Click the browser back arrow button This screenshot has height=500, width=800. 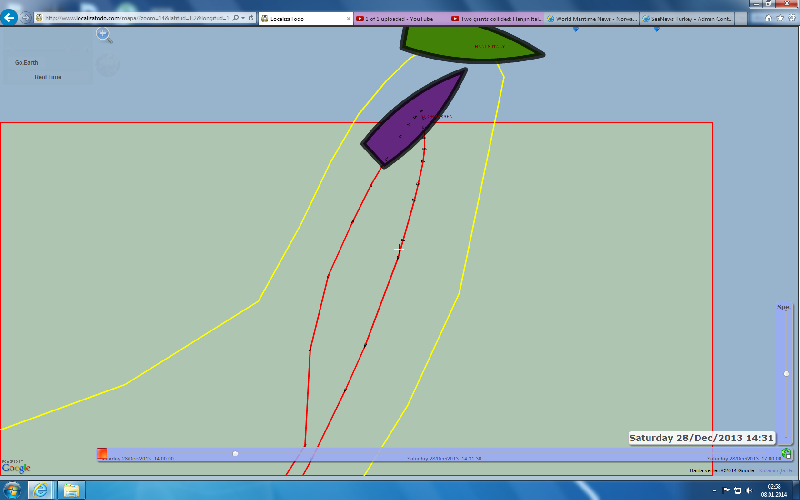[10, 18]
